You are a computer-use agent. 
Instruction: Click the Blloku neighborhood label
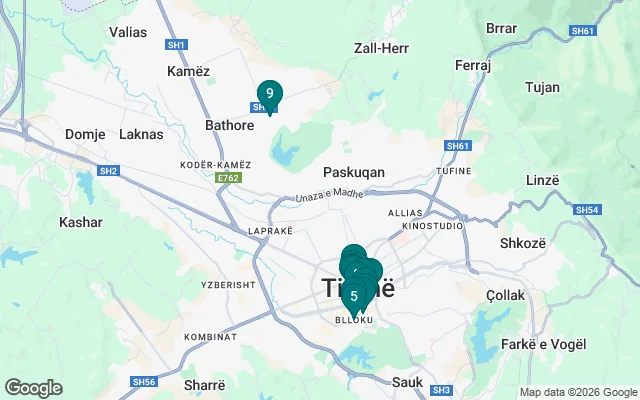(x=354, y=320)
